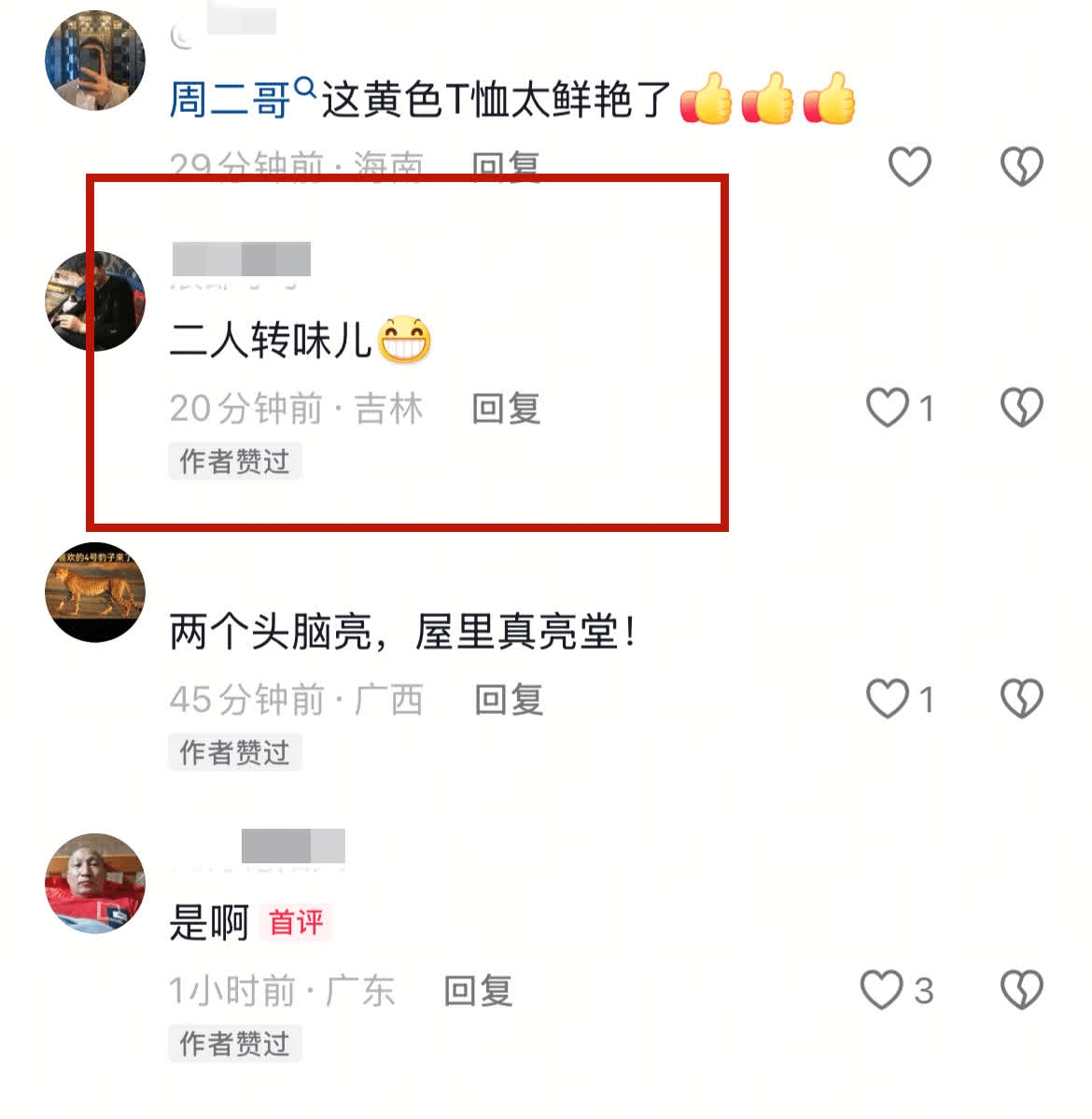
Task: Tap broken heart on the Jilin comment
Action: tap(1021, 407)
